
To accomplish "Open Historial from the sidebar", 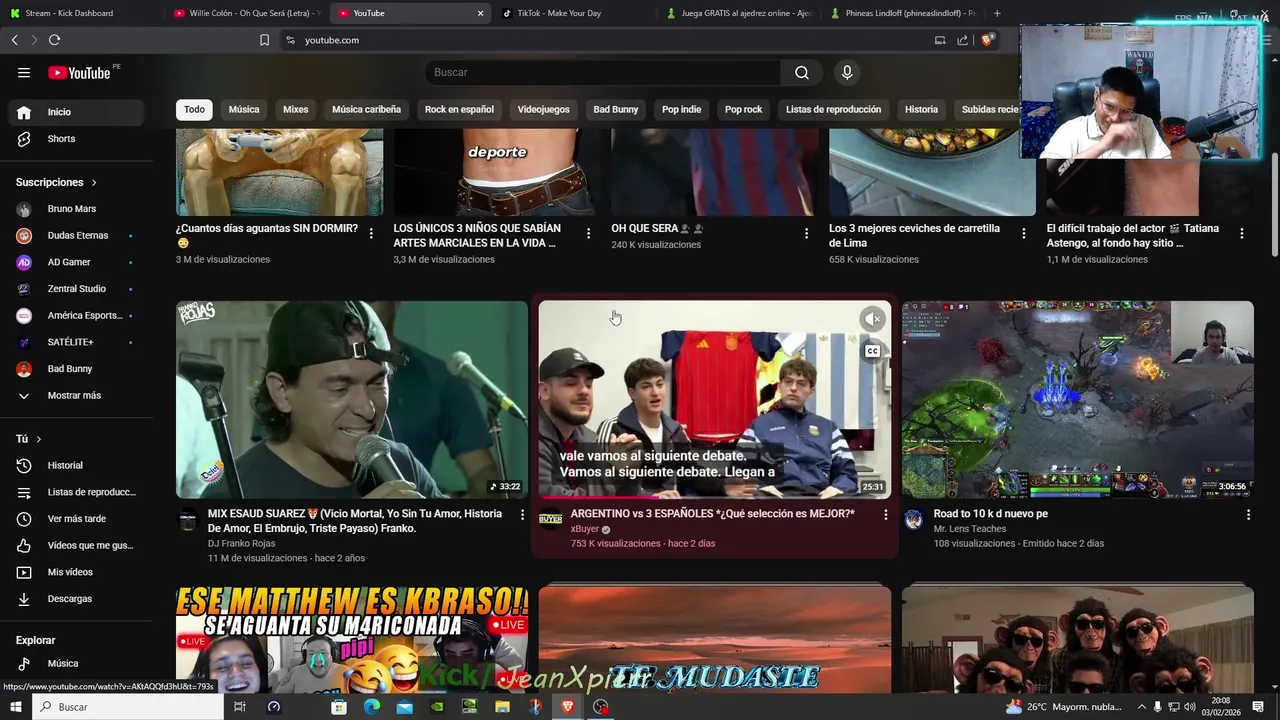I will [76, 465].
